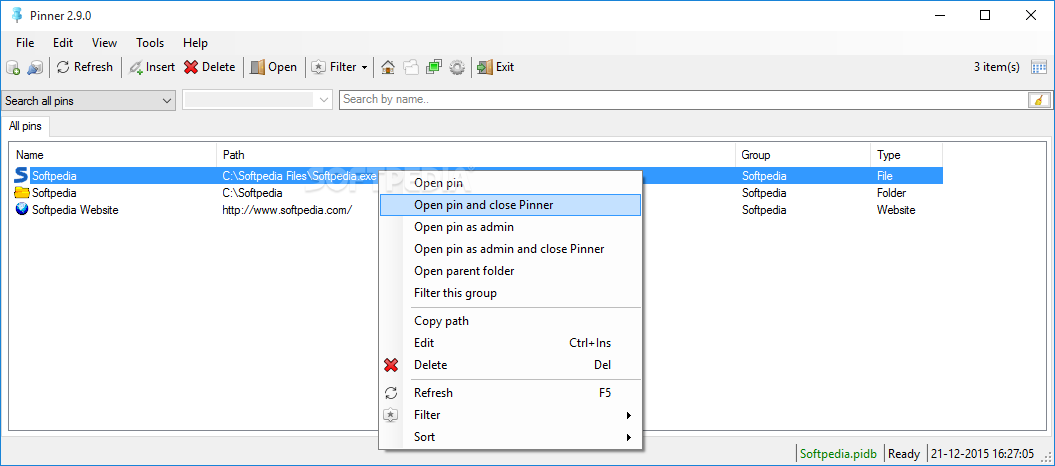Click the 'Folder' type cell
1055x466 pixels.
click(892, 193)
